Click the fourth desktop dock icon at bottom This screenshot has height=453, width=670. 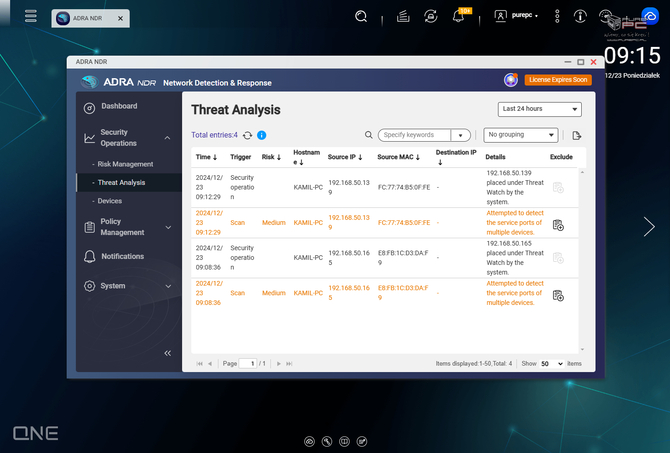362,441
